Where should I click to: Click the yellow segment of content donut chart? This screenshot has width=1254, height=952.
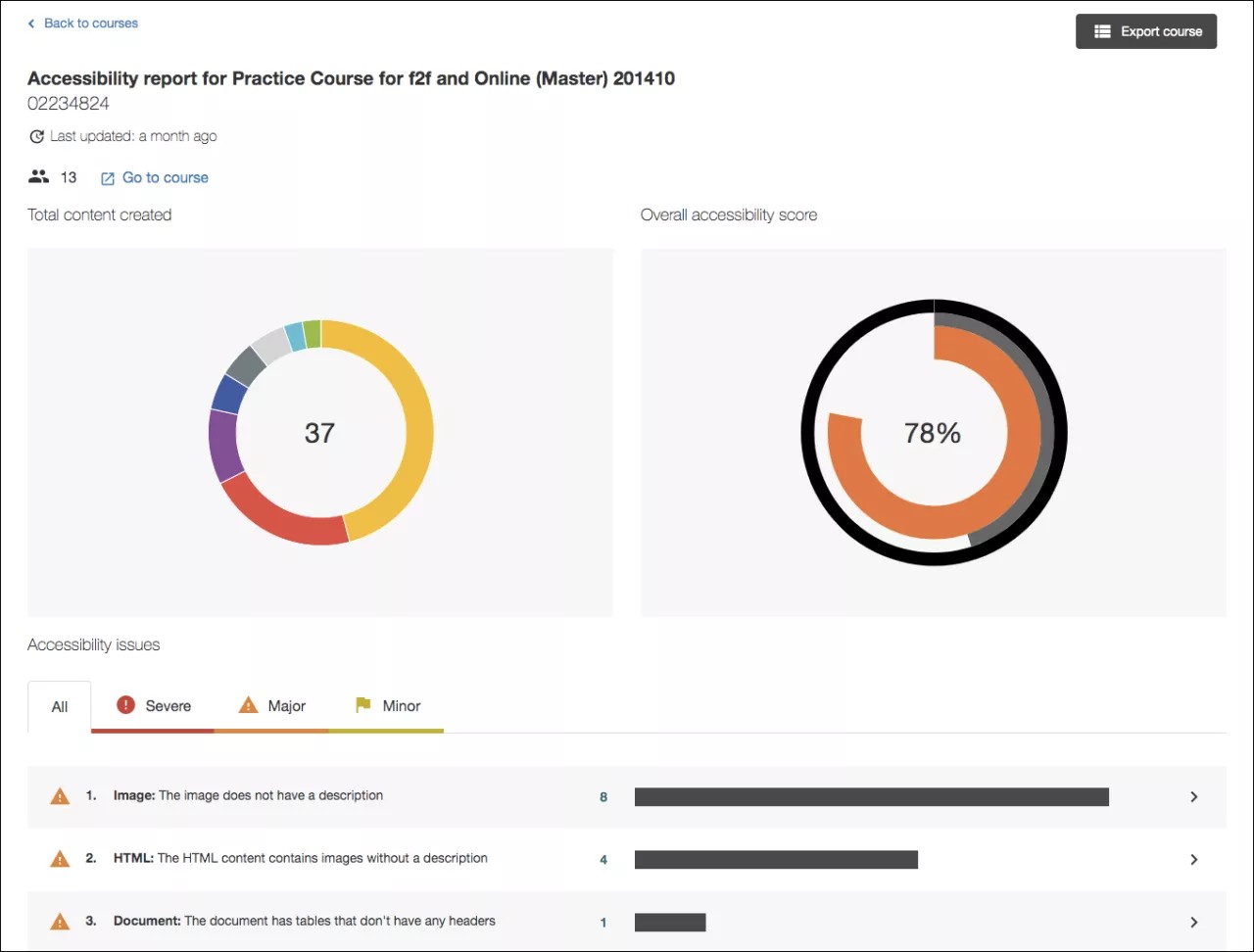(x=416, y=431)
